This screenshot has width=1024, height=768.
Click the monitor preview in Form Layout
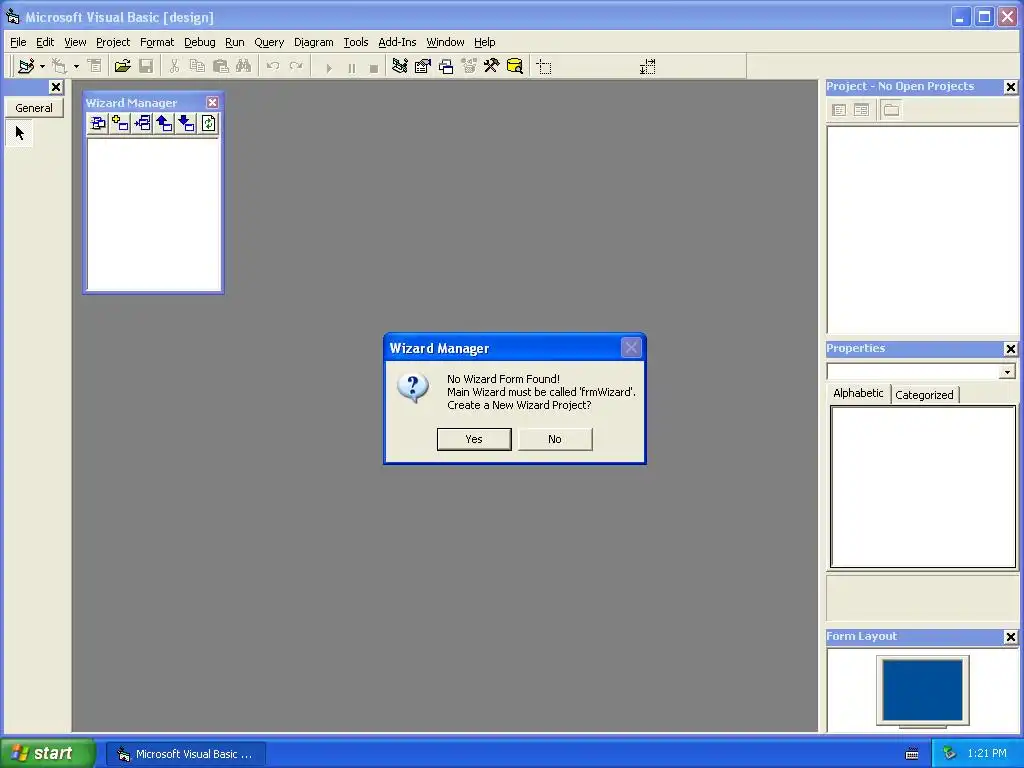923,692
